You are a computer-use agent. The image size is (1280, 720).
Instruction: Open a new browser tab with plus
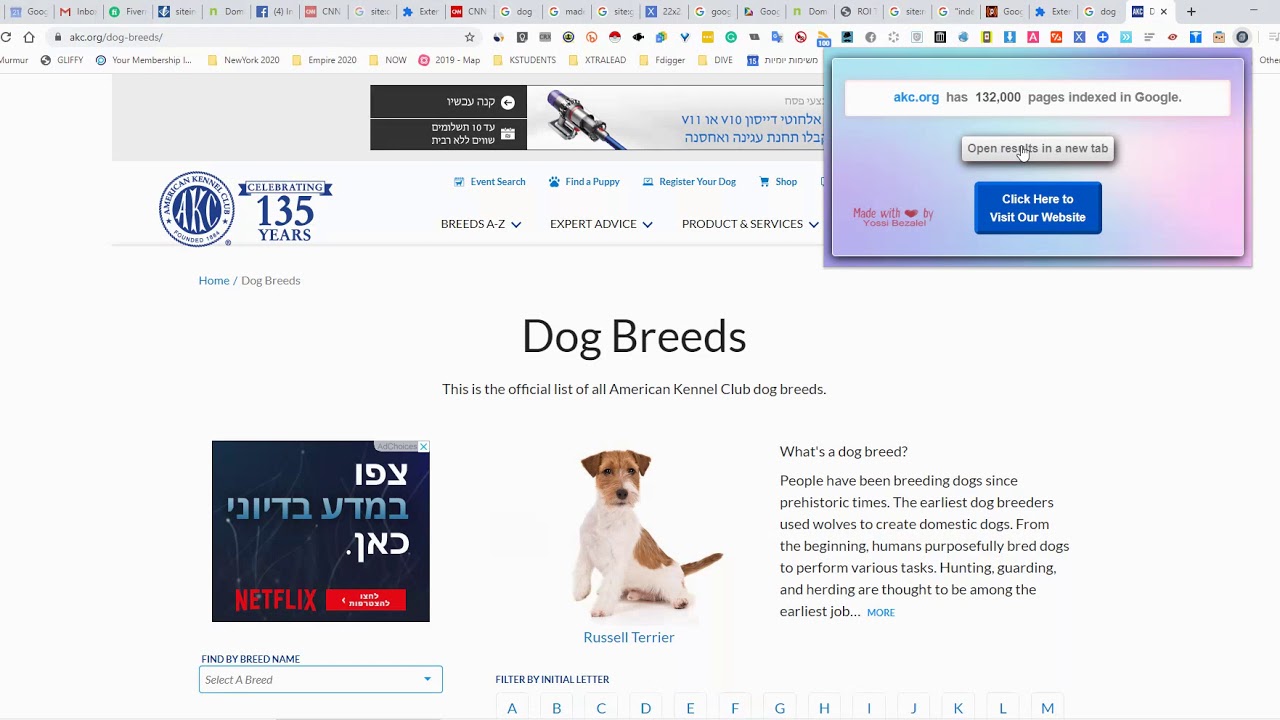[x=1191, y=12]
